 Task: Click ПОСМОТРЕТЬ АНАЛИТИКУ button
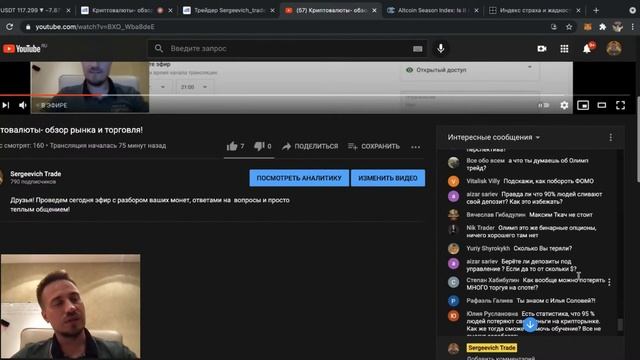299,178
